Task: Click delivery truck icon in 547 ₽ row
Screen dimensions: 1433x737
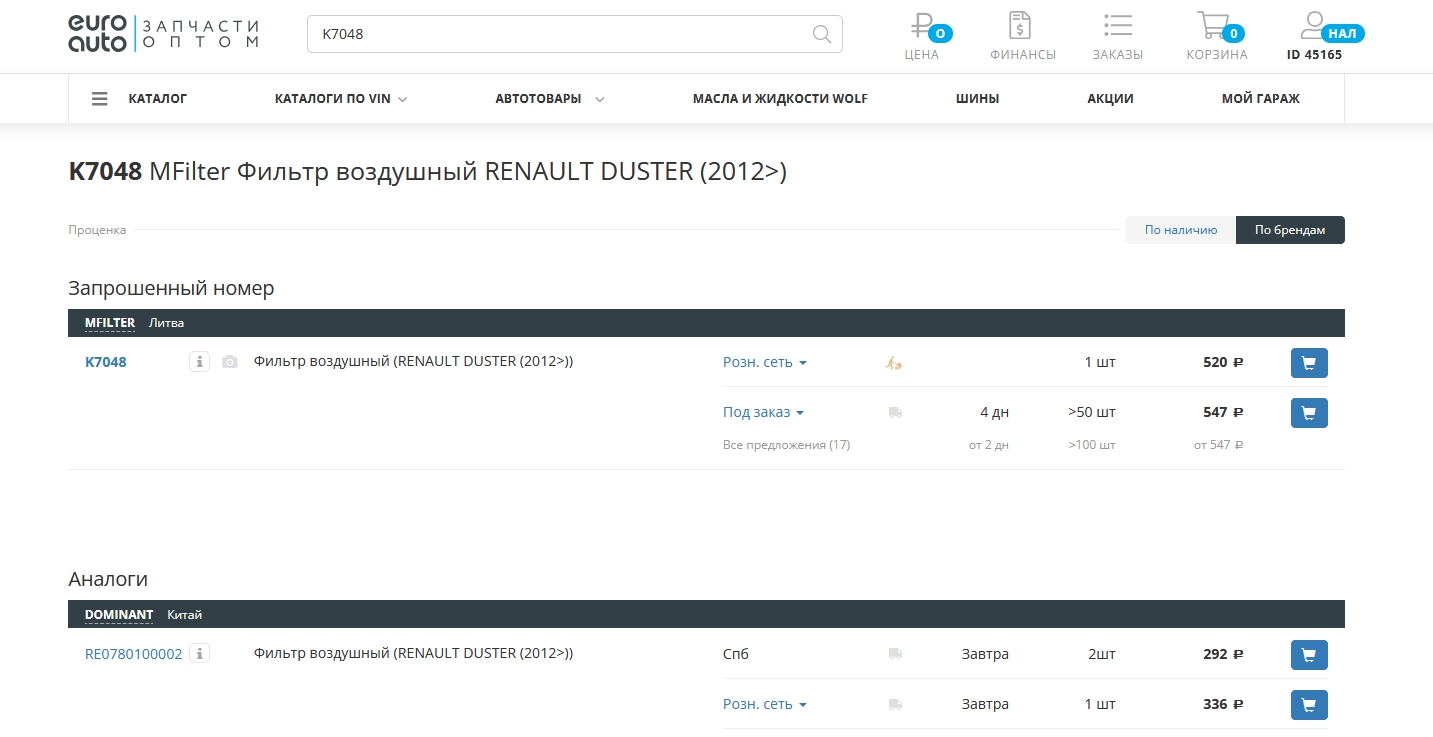Action: point(895,412)
